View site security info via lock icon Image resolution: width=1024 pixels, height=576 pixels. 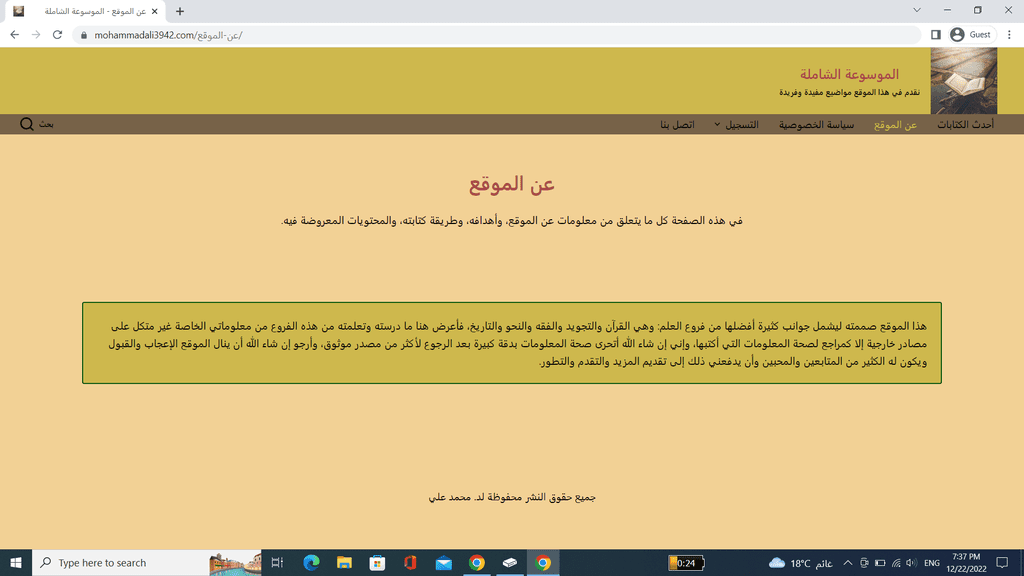pos(84,35)
